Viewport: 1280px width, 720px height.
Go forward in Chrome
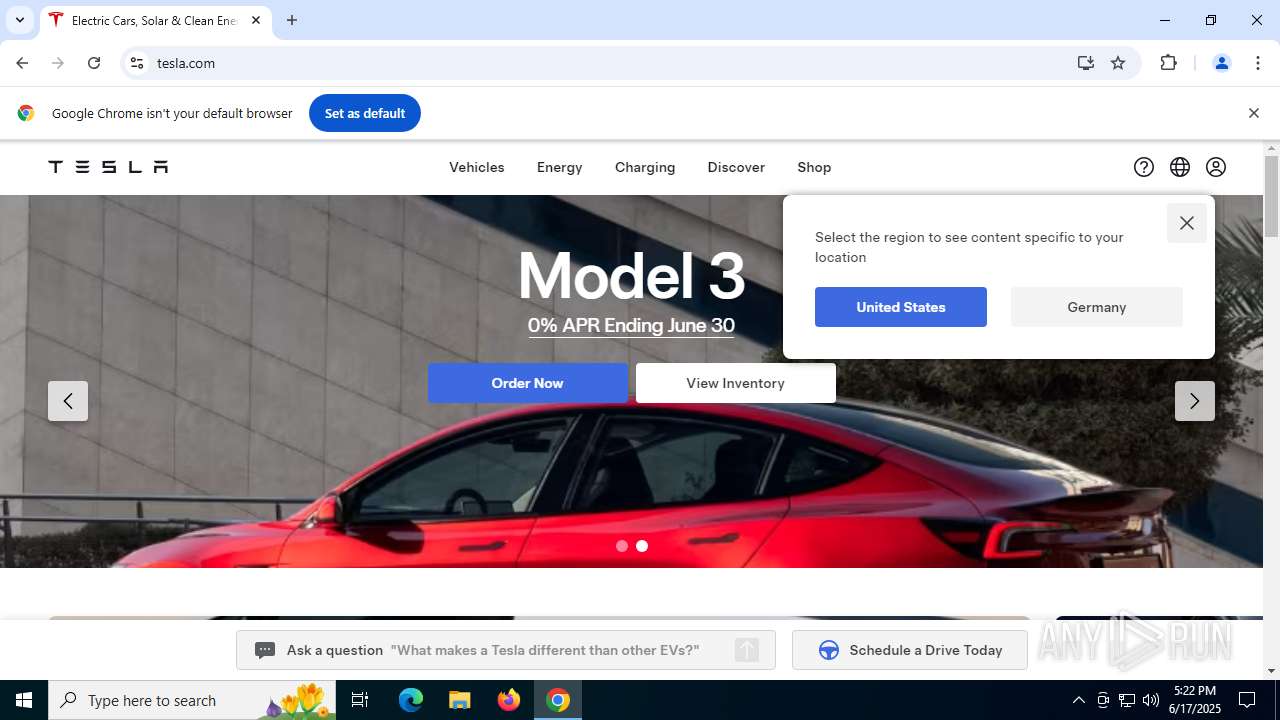58,63
